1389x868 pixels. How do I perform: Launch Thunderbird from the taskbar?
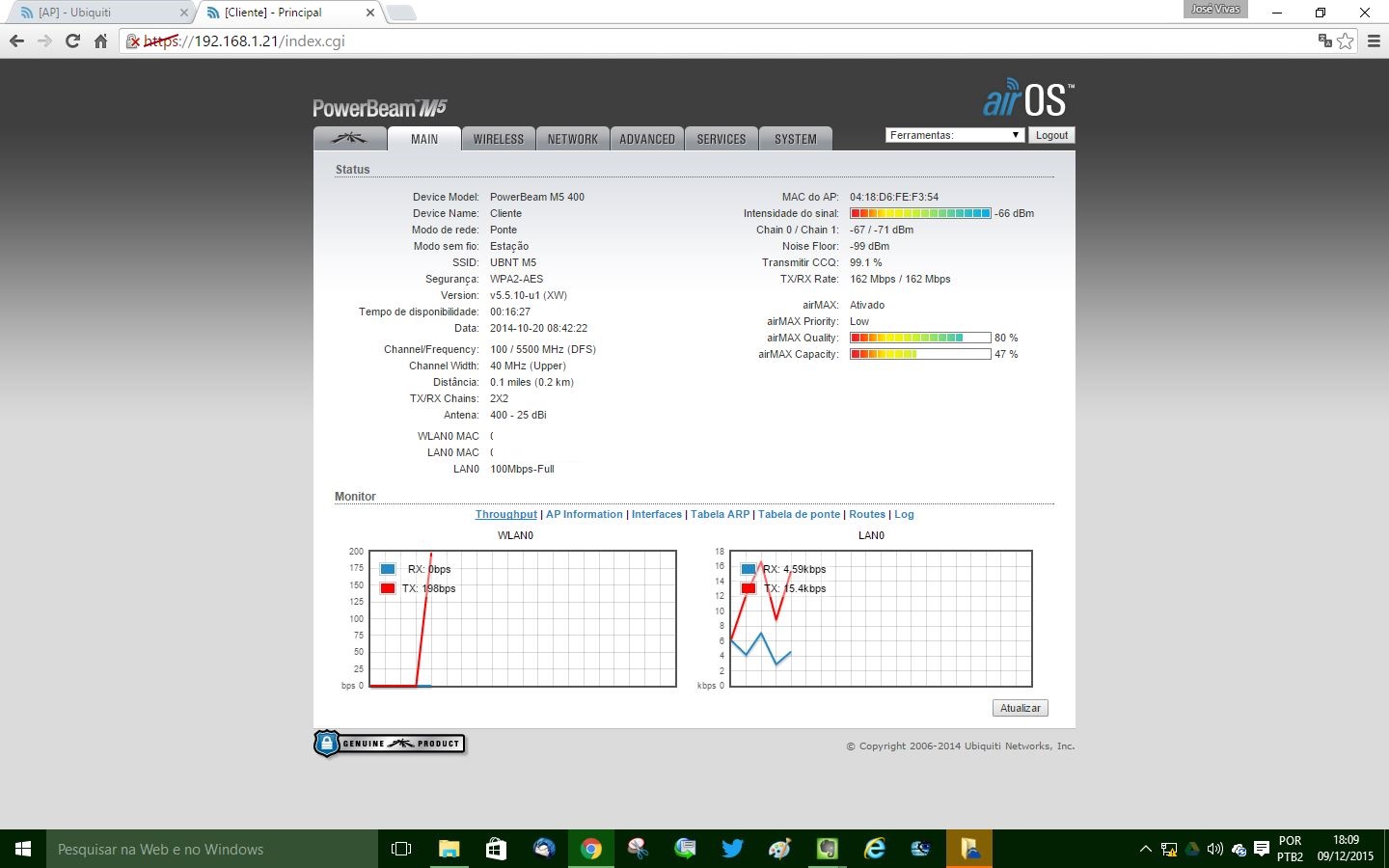(544, 849)
